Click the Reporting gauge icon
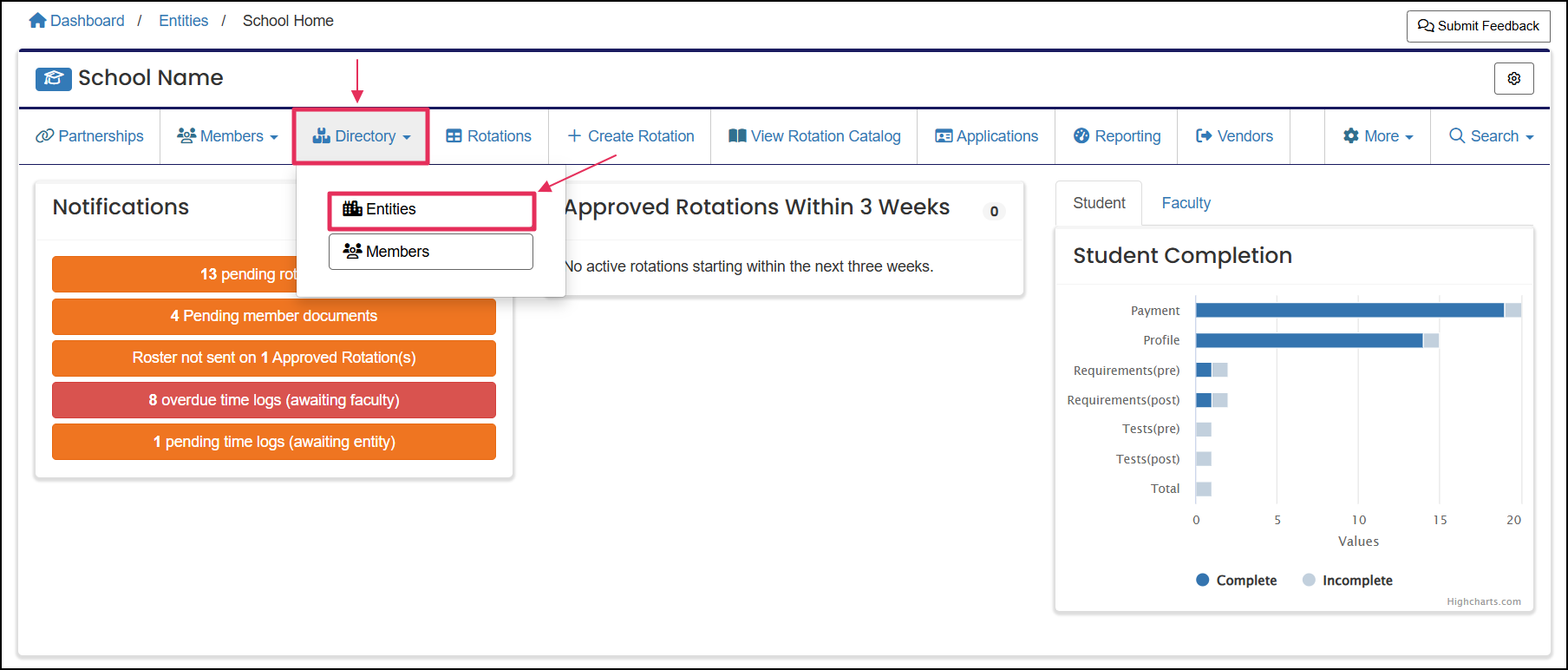 (1081, 136)
